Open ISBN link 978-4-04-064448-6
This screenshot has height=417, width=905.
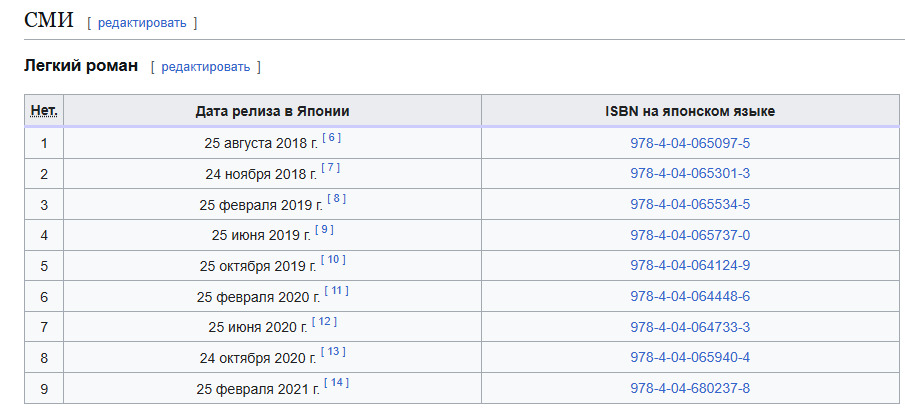point(690,296)
